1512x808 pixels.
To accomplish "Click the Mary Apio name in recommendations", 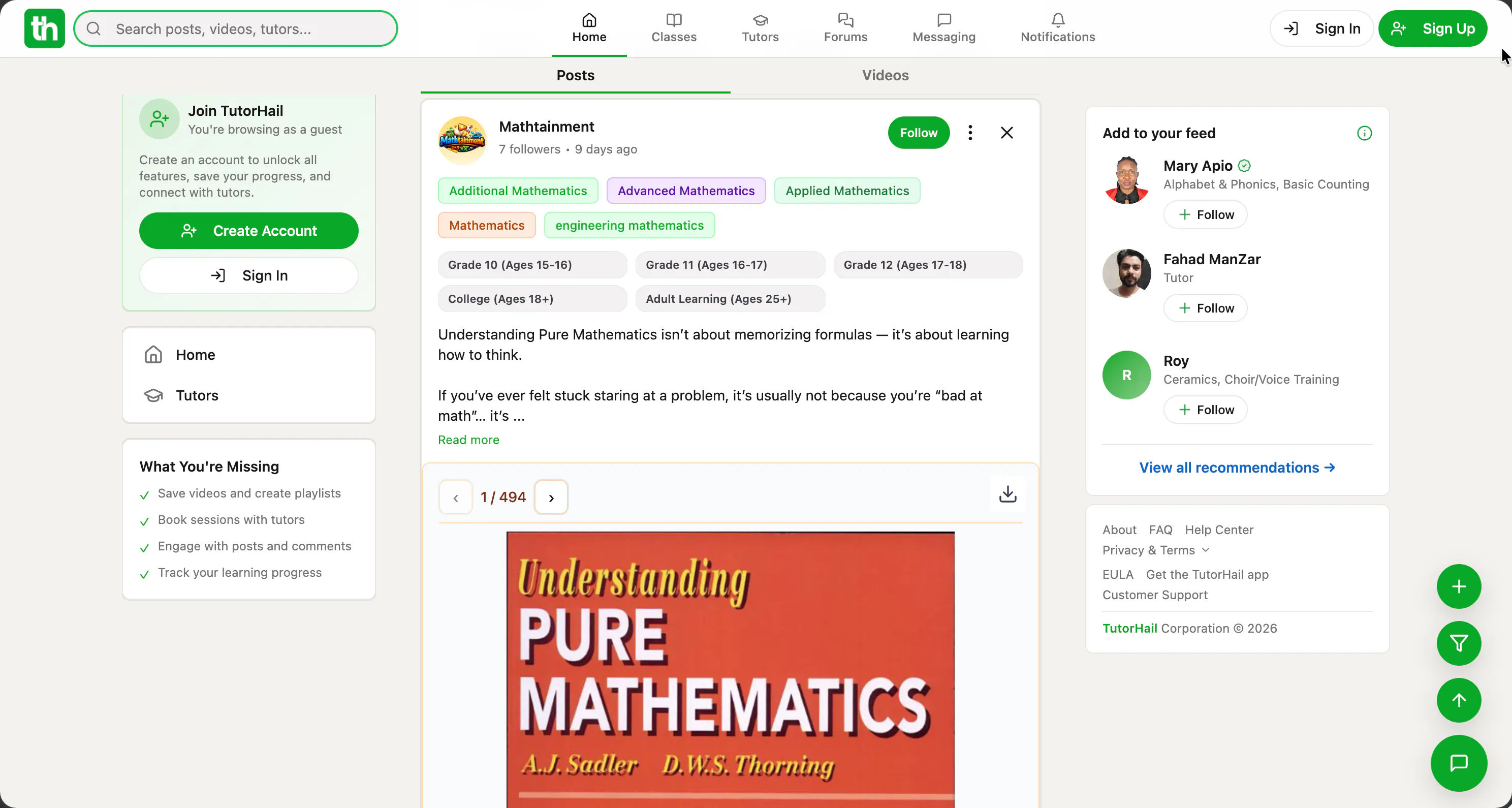I will [1198, 166].
